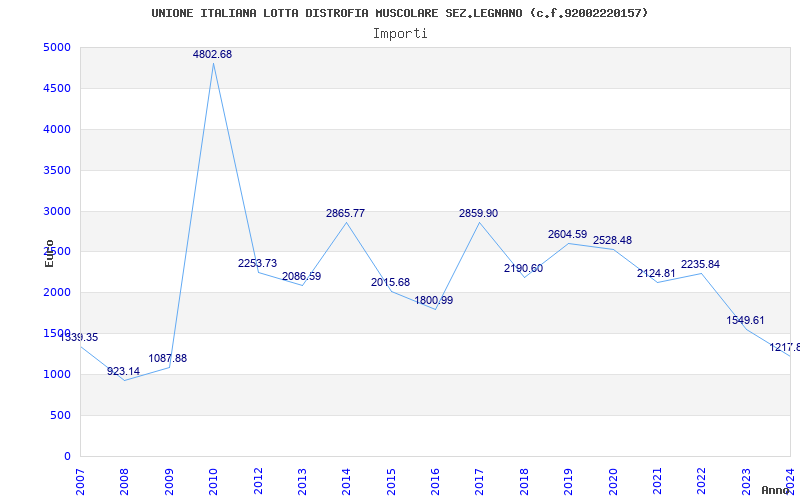Click the 2018 x-axis year label
Image resolution: width=800 pixels, height=500 pixels.
coord(524,482)
